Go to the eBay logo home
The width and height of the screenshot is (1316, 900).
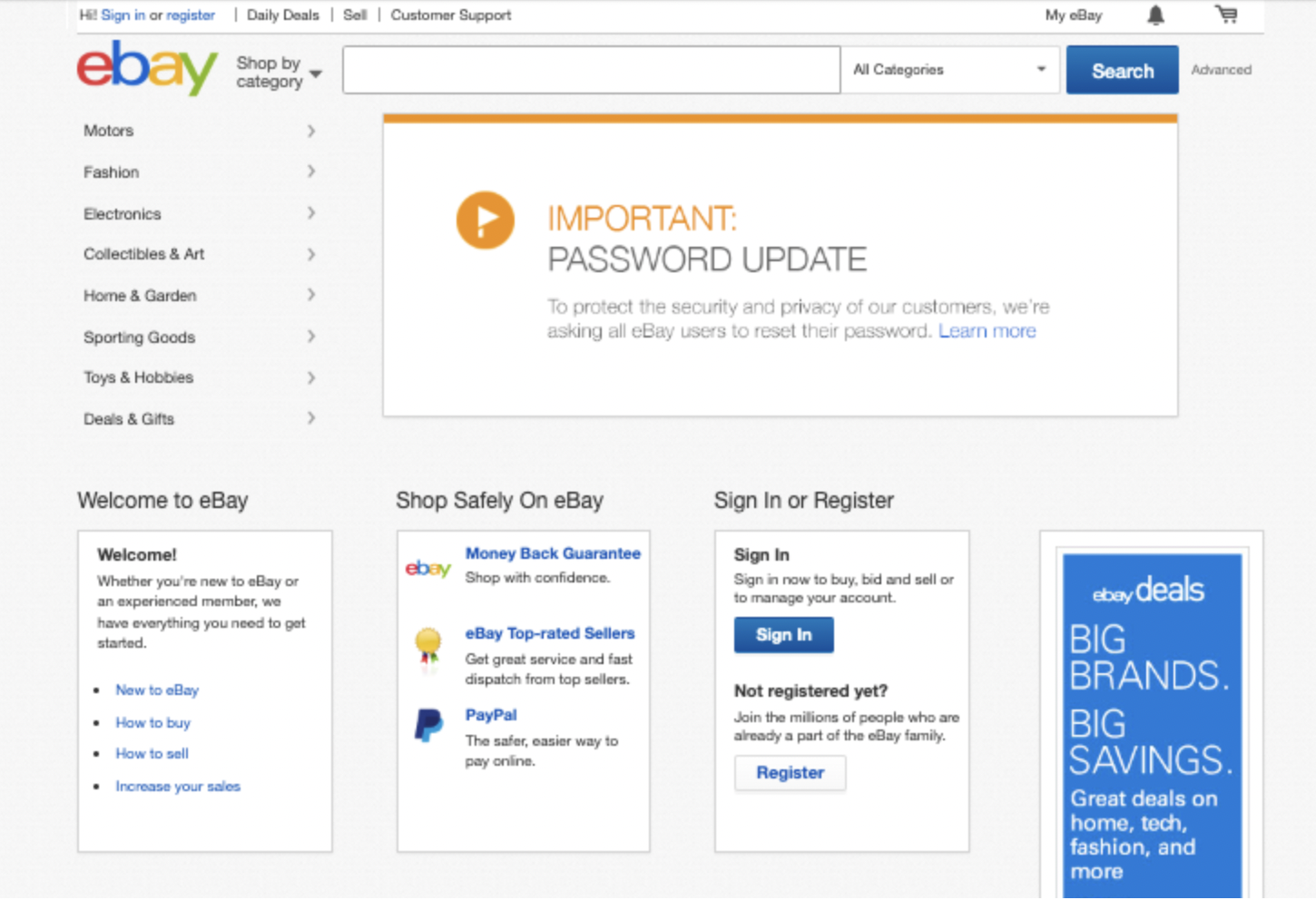tap(147, 68)
